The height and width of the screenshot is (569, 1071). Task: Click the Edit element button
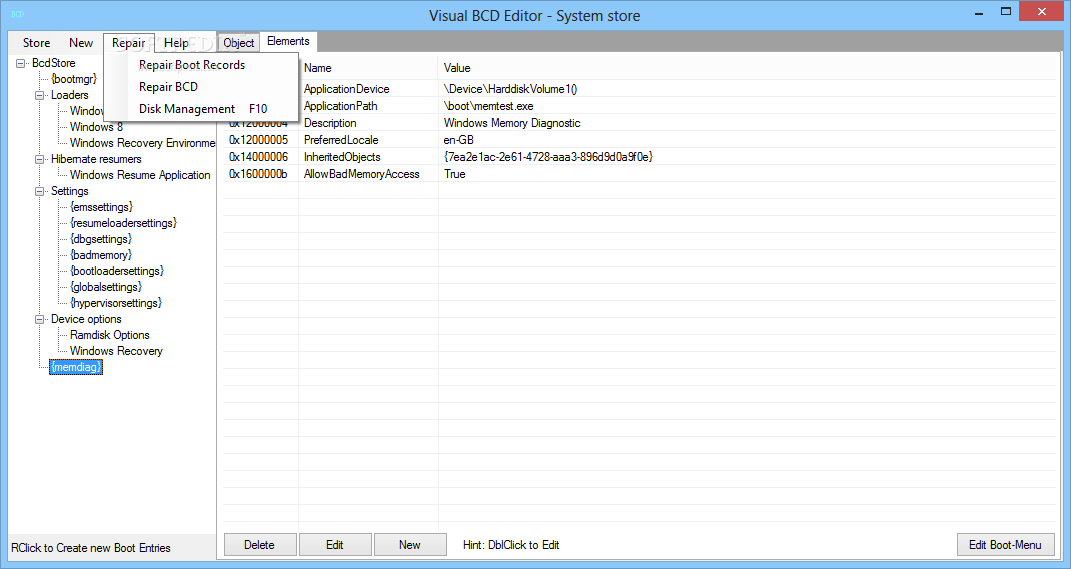click(335, 544)
